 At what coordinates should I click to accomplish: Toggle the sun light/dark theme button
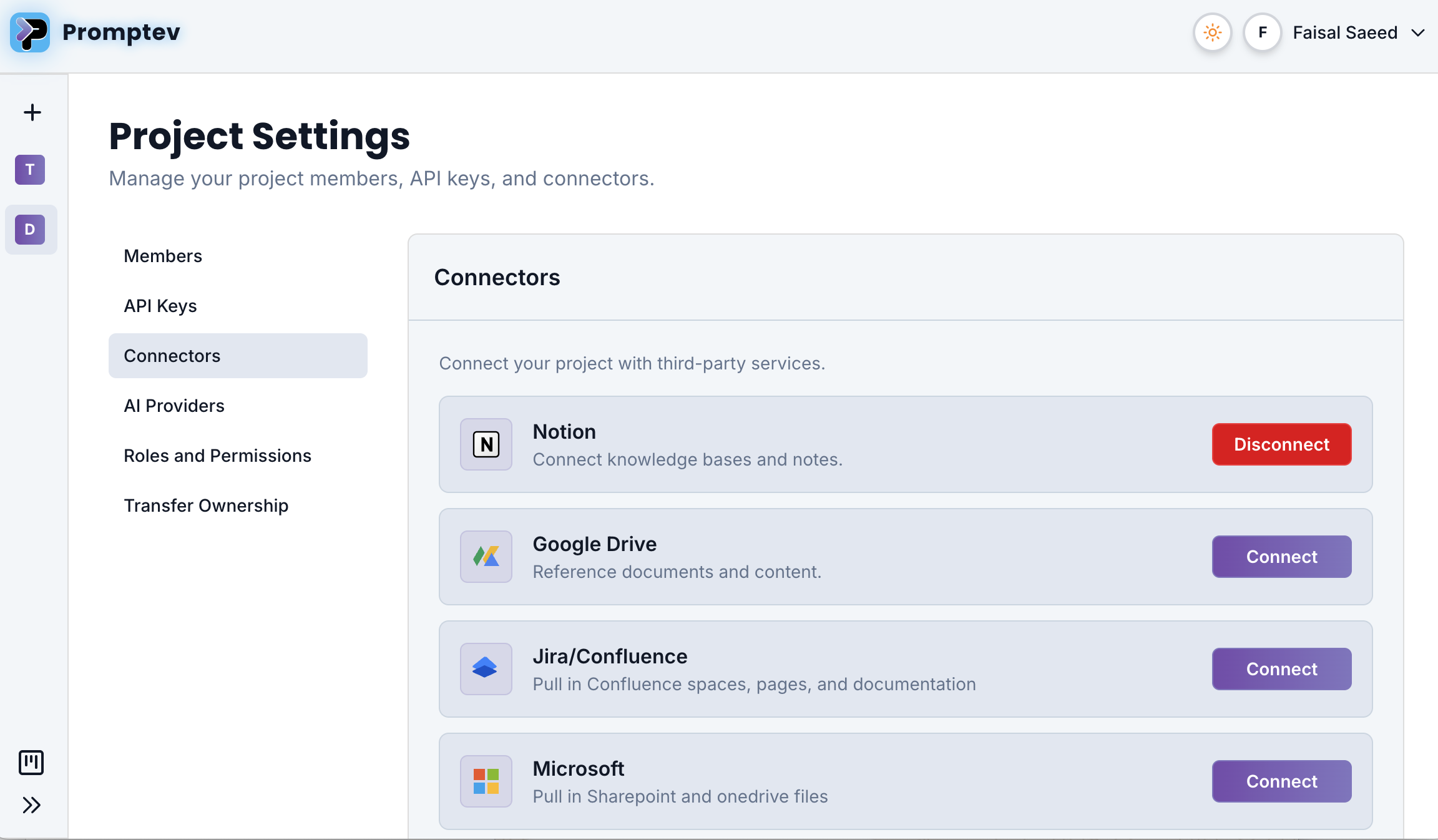[x=1212, y=32]
